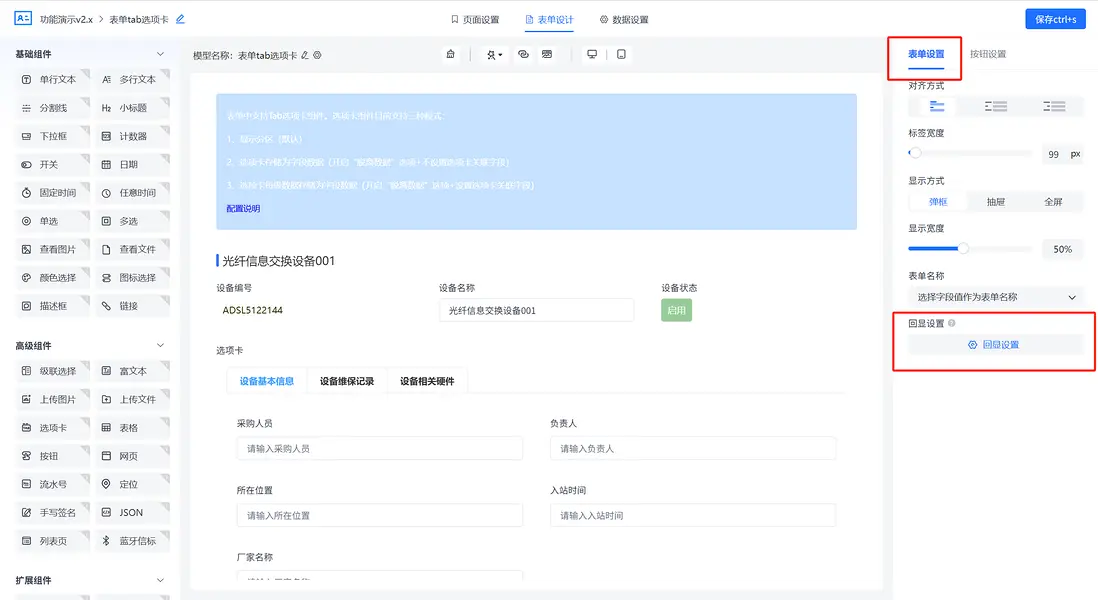Open desktop preview mode in the toolbar
Viewport: 1098px width, 600px height.
(x=591, y=53)
